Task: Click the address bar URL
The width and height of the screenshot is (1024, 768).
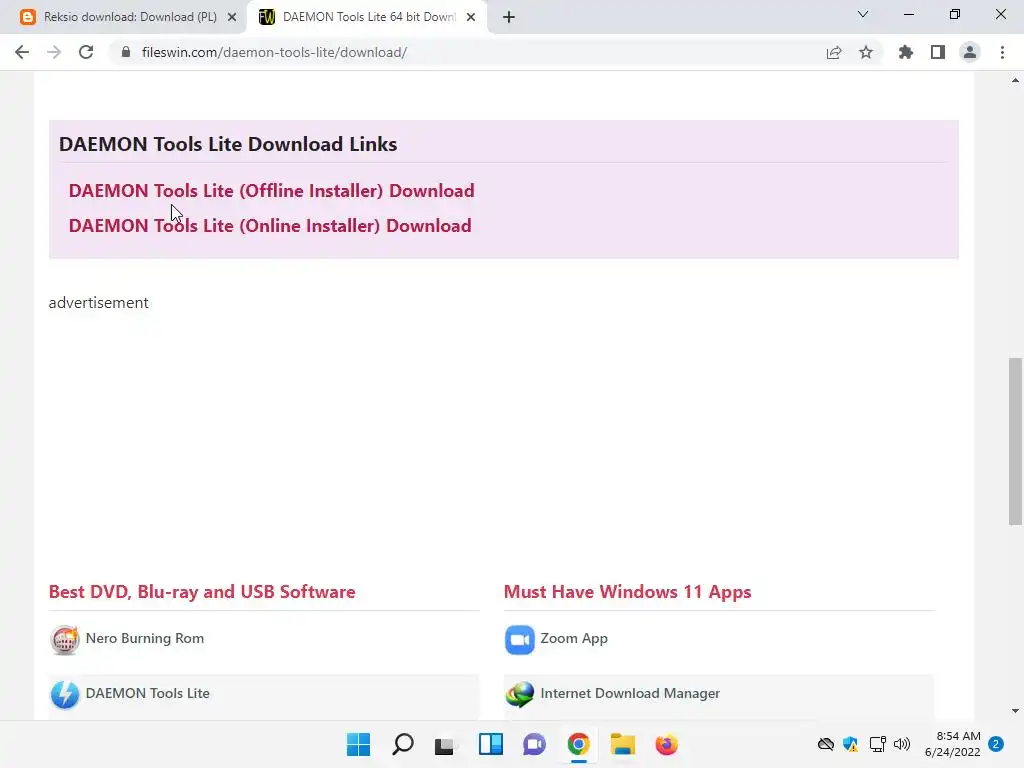Action: click(x=274, y=52)
